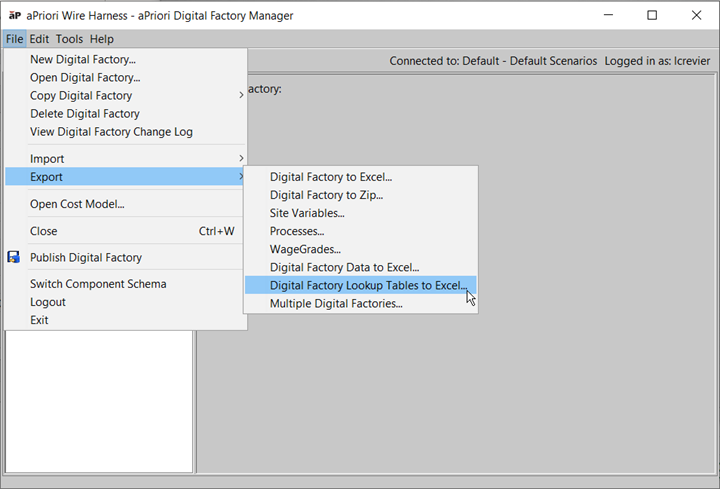This screenshot has width=720, height=489.
Task: Choose Multiple Digital Factories... export
Action: click(x=360, y=304)
